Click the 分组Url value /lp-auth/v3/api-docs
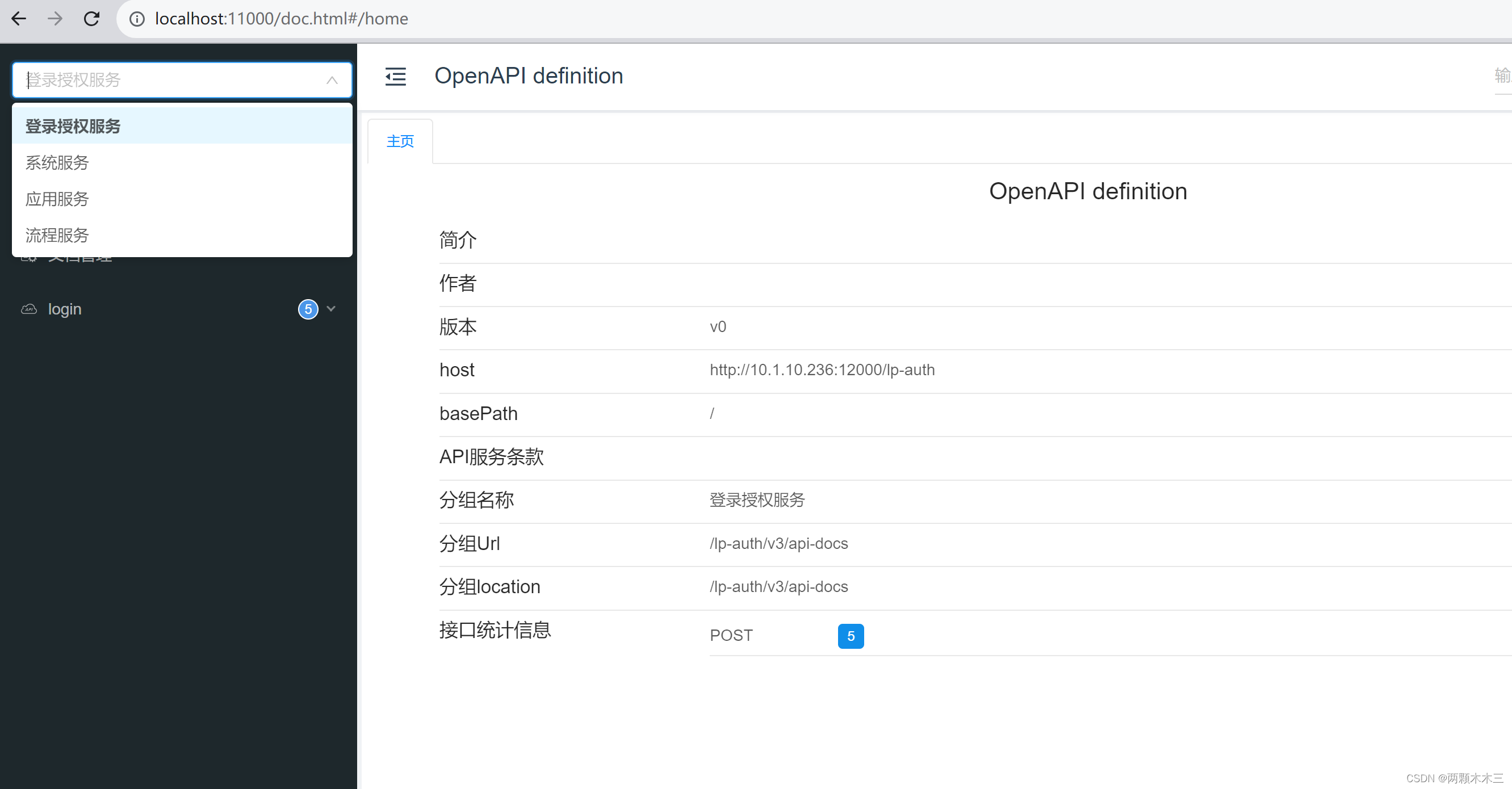Viewport: 1512px width, 789px height. click(778, 544)
